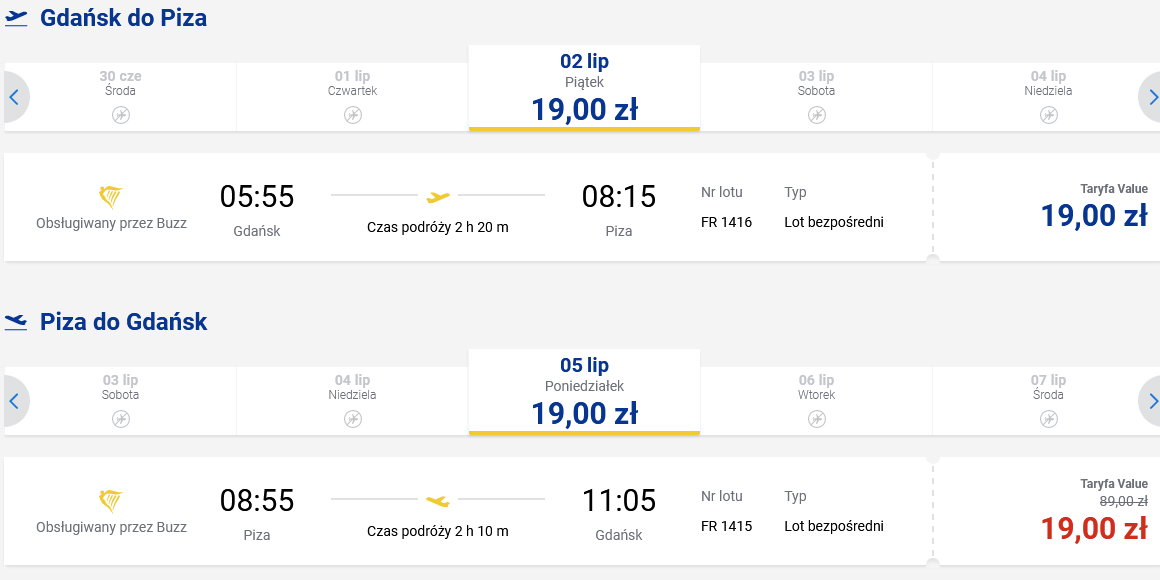Viewport: 1160px width, 580px height.
Task: Select the 02 lip Piątek date tab
Action: tap(584, 88)
